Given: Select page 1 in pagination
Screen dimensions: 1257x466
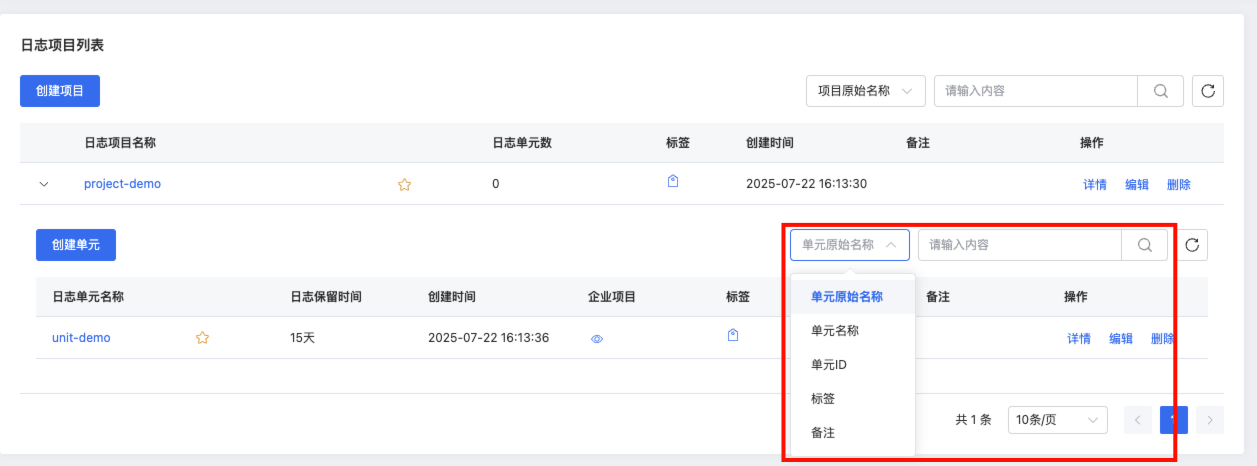Looking at the screenshot, I should pos(1174,420).
